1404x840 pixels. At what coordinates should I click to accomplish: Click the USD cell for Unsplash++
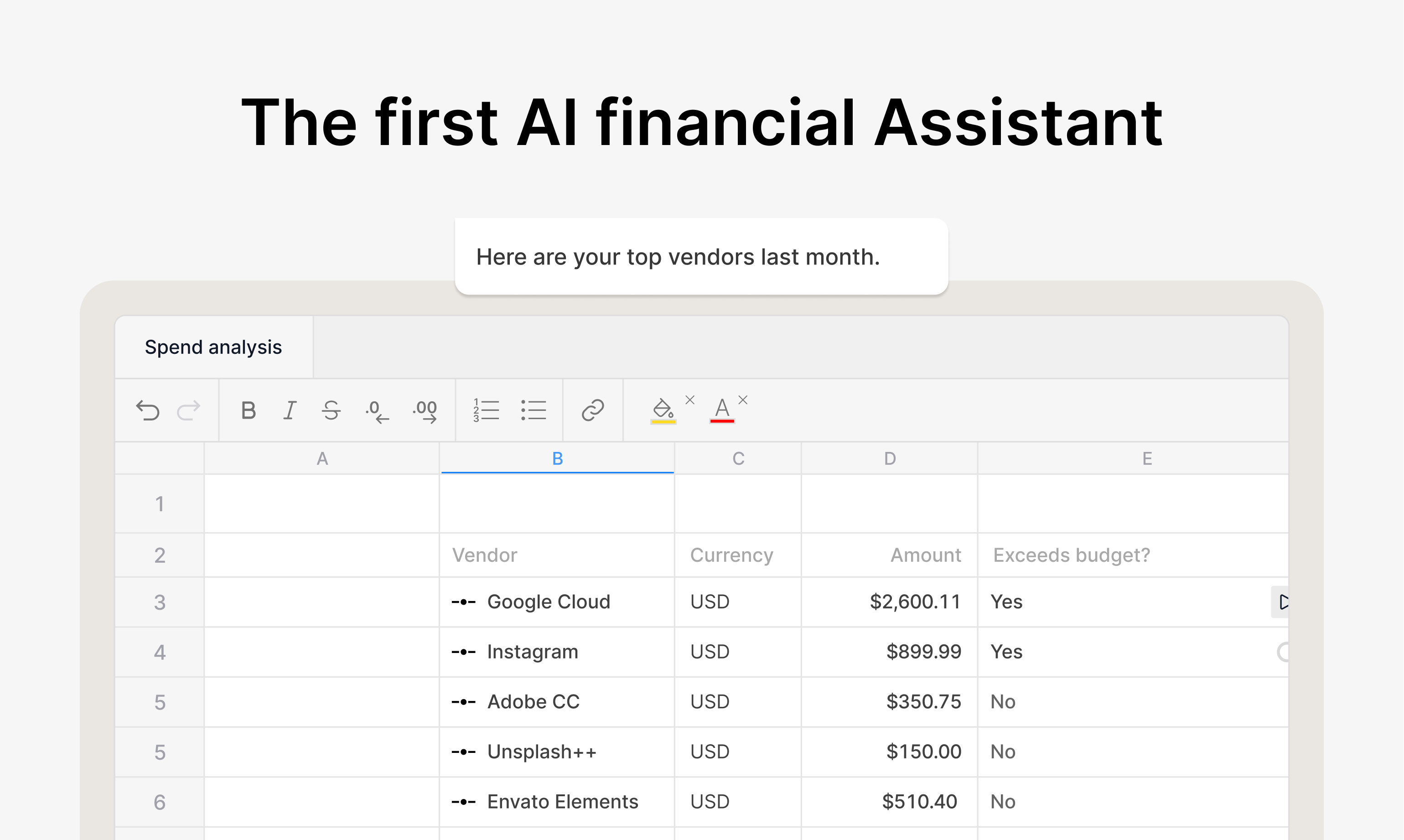(738, 752)
